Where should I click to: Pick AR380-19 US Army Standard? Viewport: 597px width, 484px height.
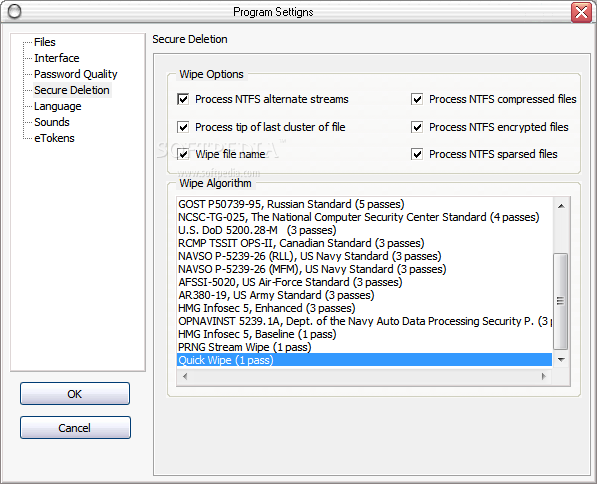coord(364,295)
